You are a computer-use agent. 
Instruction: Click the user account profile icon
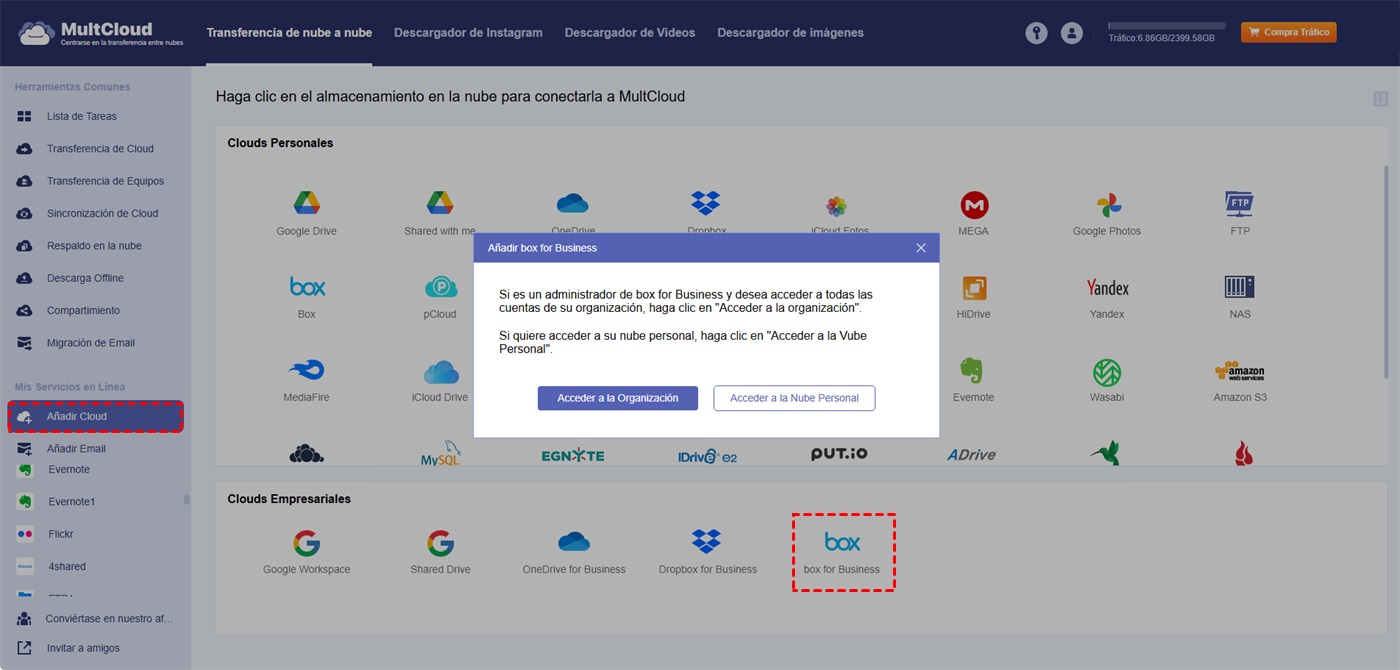pyautogui.click(x=1071, y=33)
